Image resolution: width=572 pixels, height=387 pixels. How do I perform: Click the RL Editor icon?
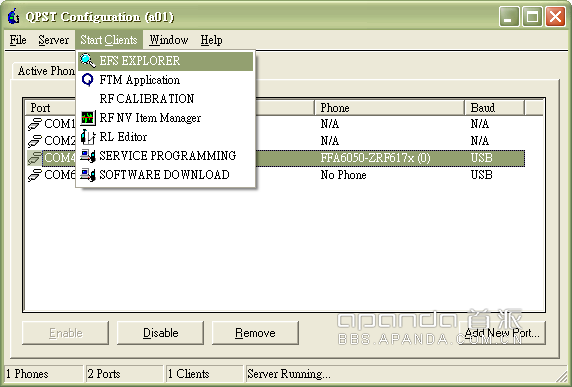click(x=88, y=137)
